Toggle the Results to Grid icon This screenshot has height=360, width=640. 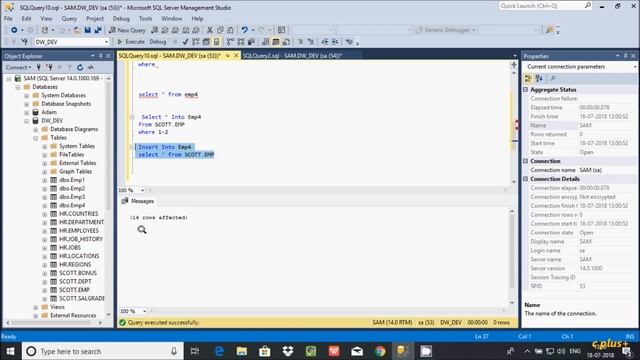point(276,42)
